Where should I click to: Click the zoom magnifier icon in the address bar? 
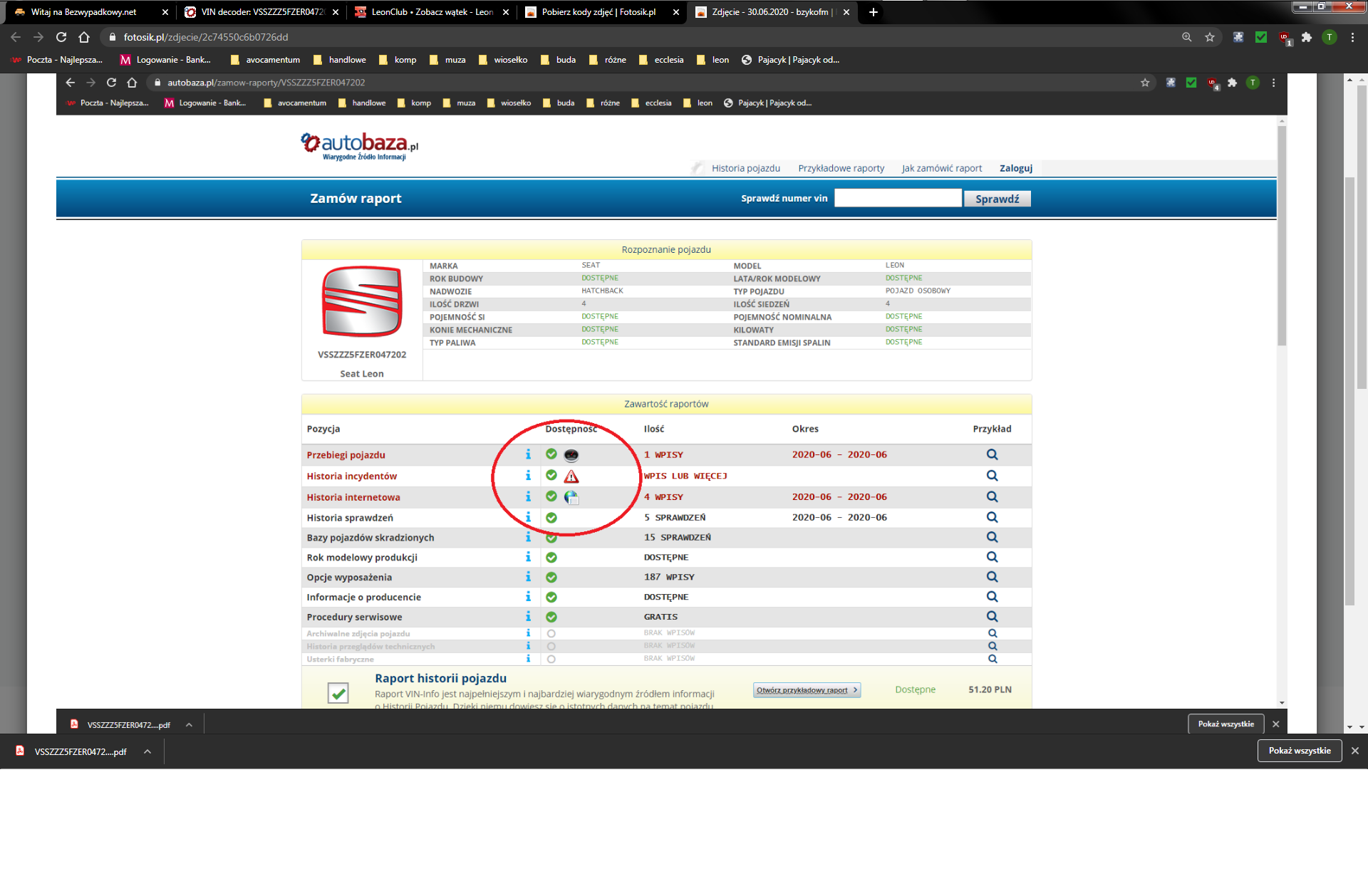click(1187, 37)
